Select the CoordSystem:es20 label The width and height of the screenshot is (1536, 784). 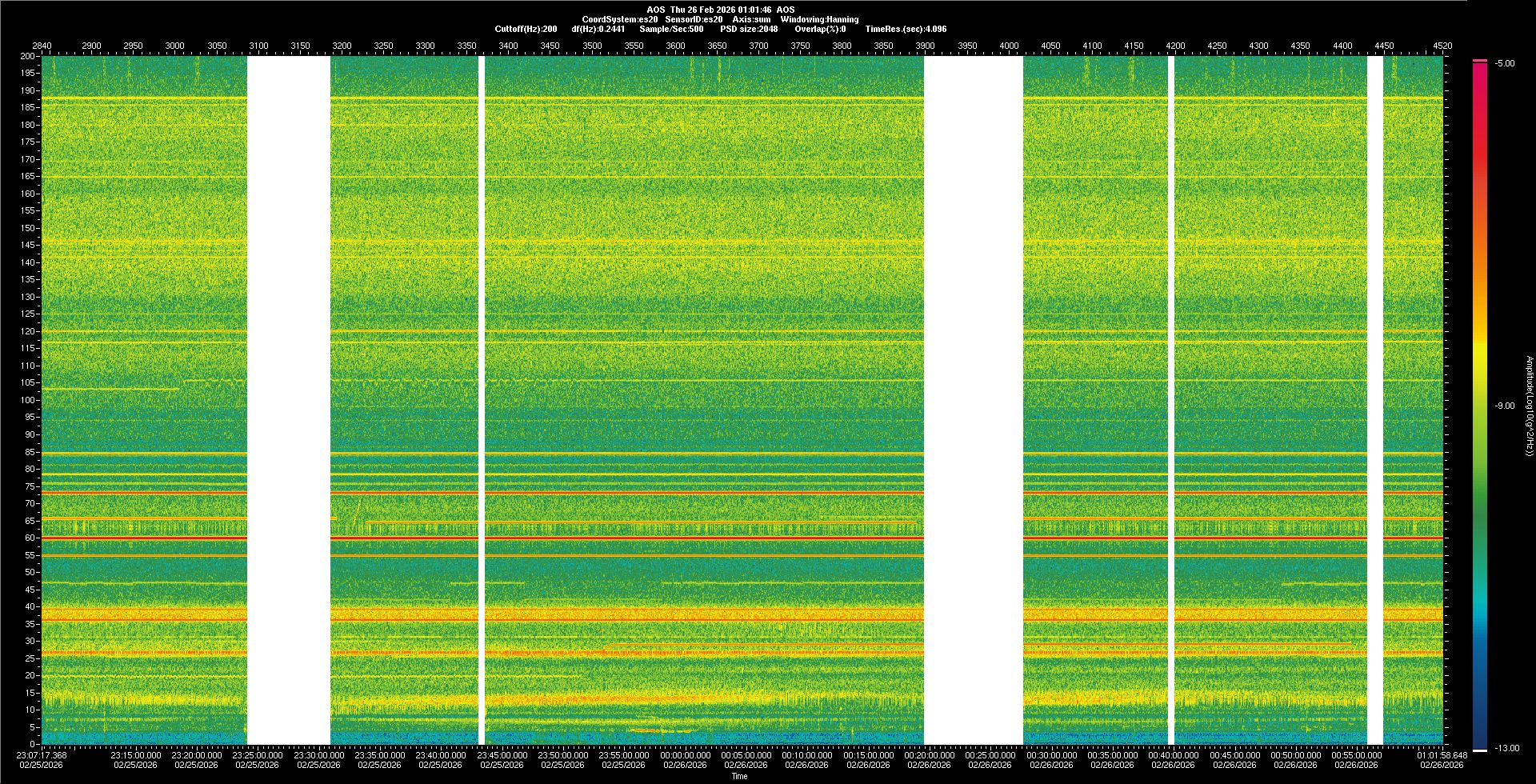tap(619, 19)
